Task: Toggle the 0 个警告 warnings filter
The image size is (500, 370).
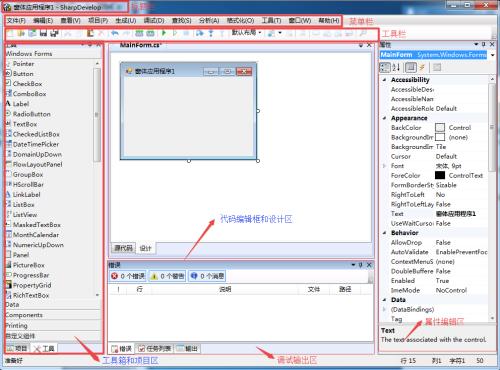Action: pyautogui.click(x=168, y=276)
